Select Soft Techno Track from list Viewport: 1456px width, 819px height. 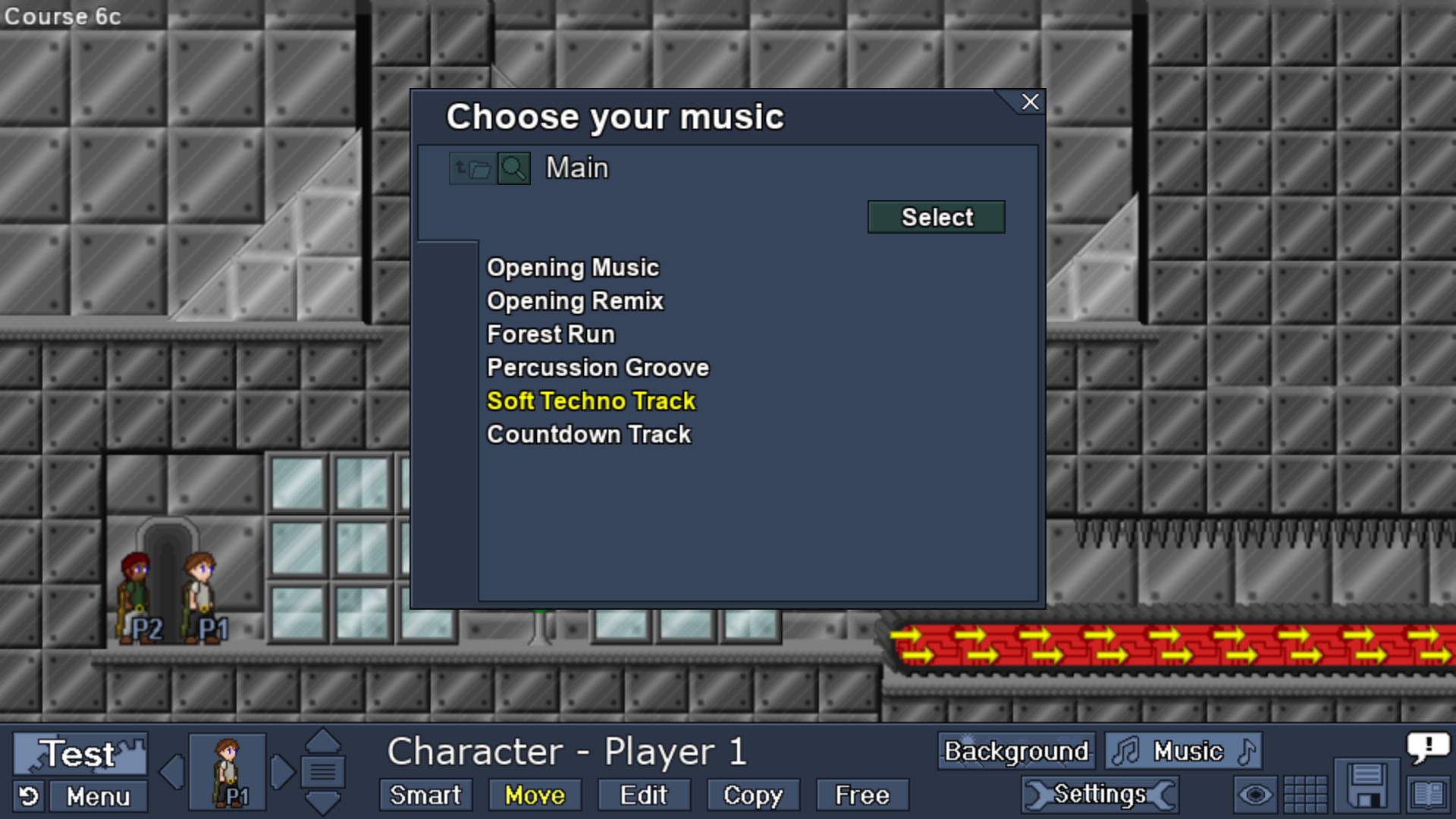point(590,400)
